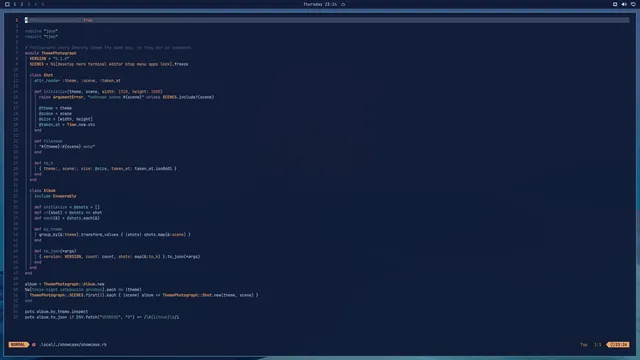Click the raise ArgumentError line
This screenshot has height=360, width=640.
(x=127, y=97)
